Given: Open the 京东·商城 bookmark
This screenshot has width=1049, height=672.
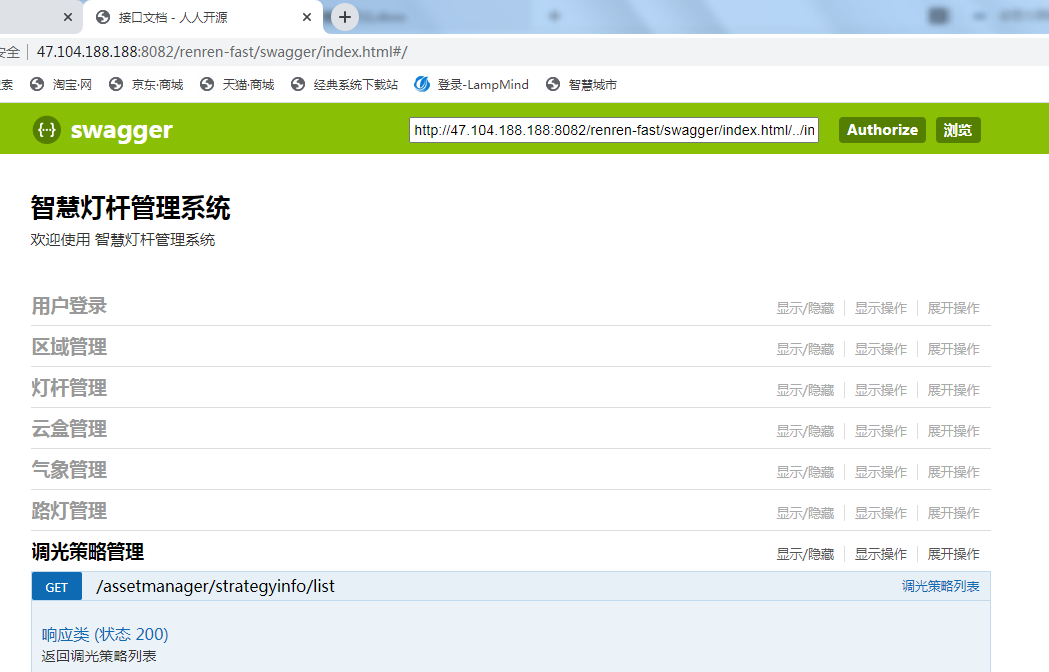Looking at the screenshot, I should [146, 85].
